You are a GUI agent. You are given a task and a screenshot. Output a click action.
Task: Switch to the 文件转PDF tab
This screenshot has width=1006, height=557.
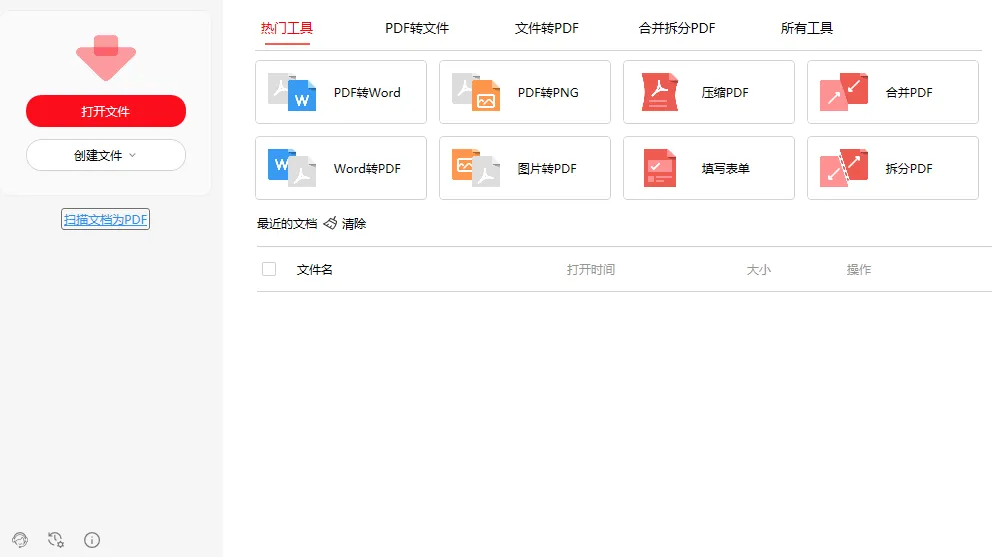(x=547, y=28)
